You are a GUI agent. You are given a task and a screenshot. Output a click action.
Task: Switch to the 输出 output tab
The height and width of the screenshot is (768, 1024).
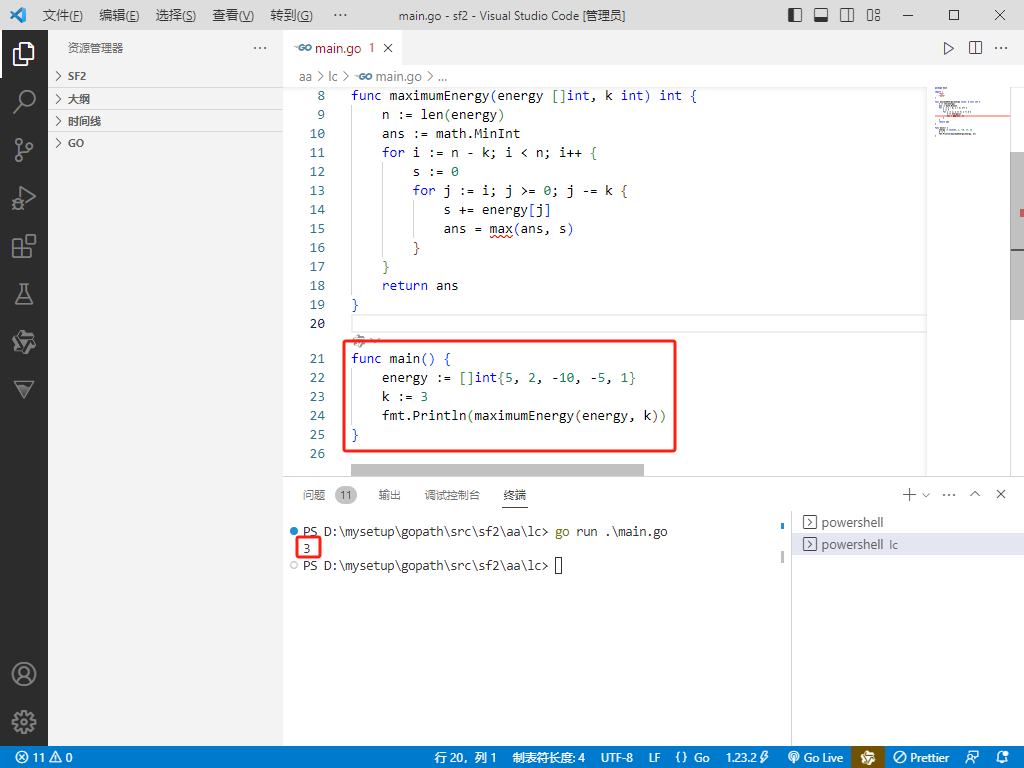click(389, 495)
